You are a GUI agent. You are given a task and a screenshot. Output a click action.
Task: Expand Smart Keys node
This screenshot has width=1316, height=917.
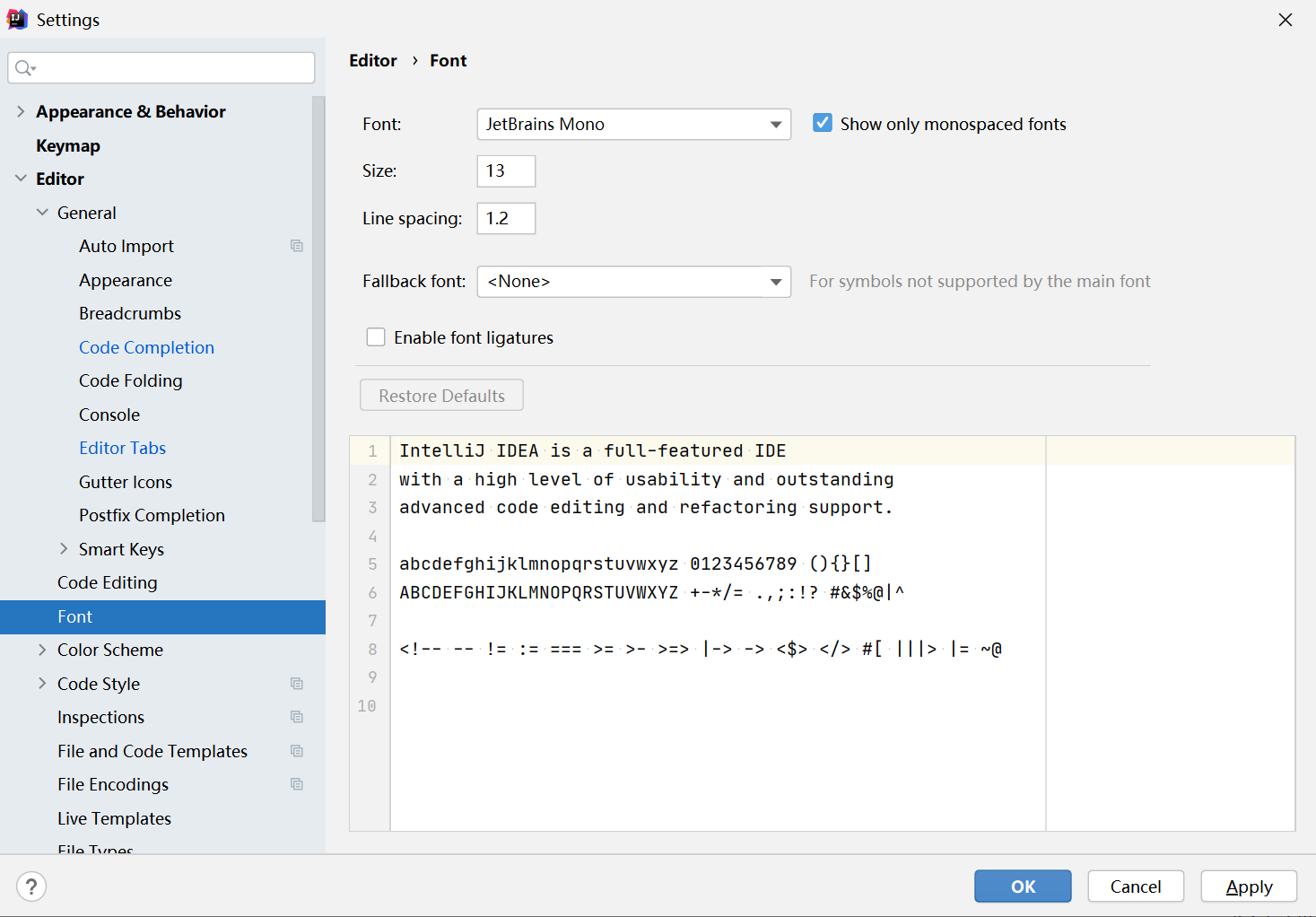coord(64,549)
